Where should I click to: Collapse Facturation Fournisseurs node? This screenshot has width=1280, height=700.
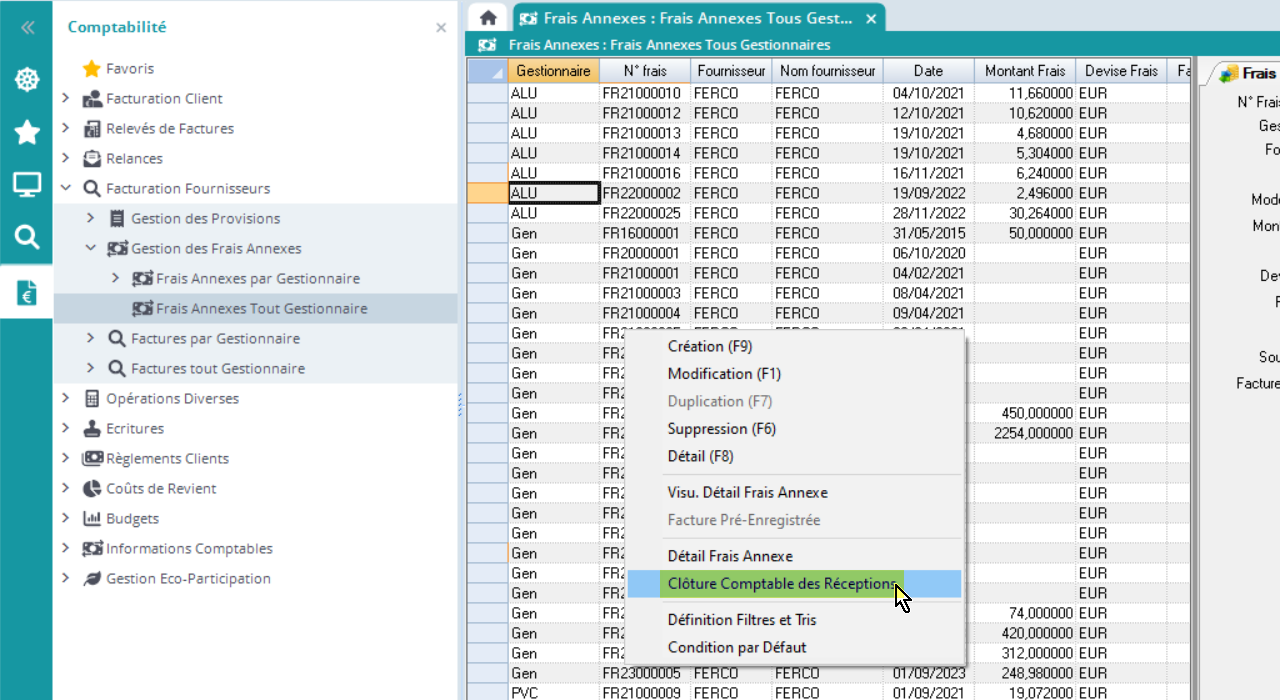tap(66, 188)
